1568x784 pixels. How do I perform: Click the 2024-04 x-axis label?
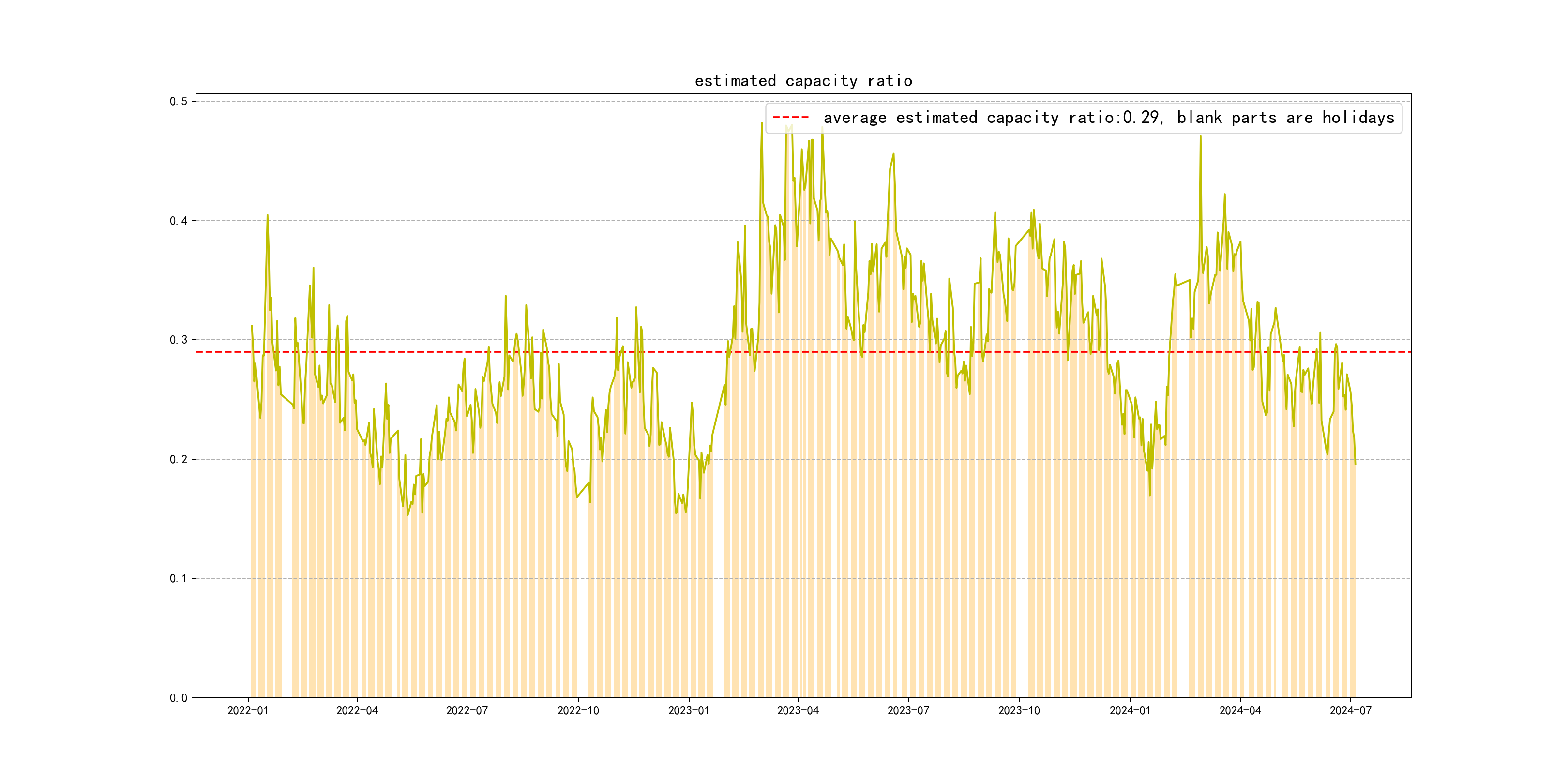pyautogui.click(x=1240, y=710)
